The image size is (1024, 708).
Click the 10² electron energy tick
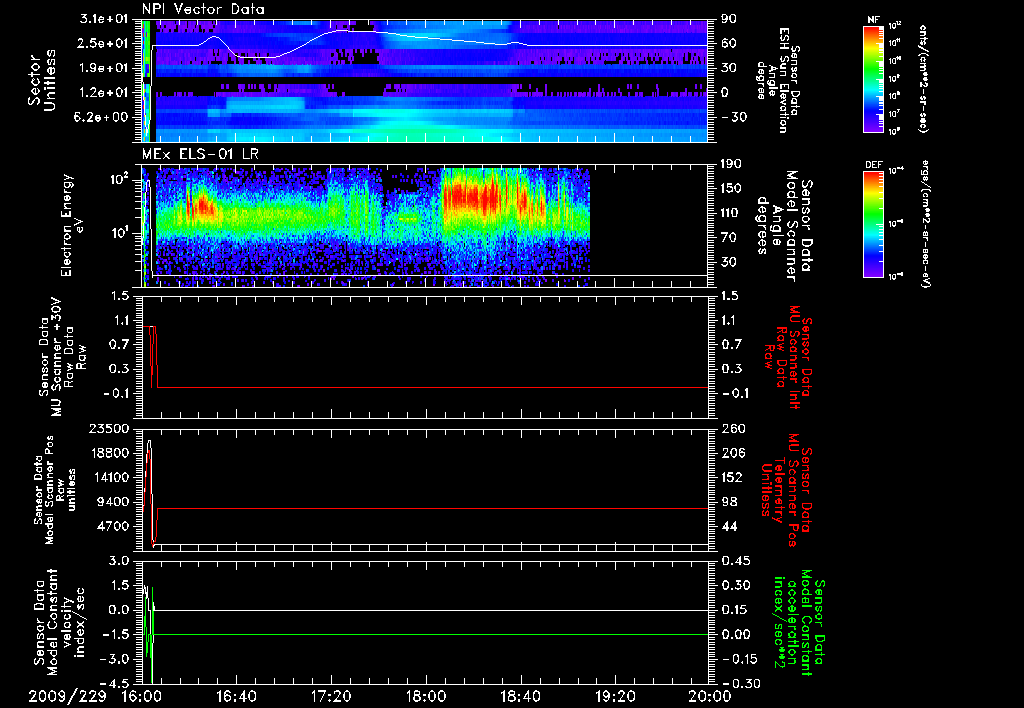pos(118,178)
